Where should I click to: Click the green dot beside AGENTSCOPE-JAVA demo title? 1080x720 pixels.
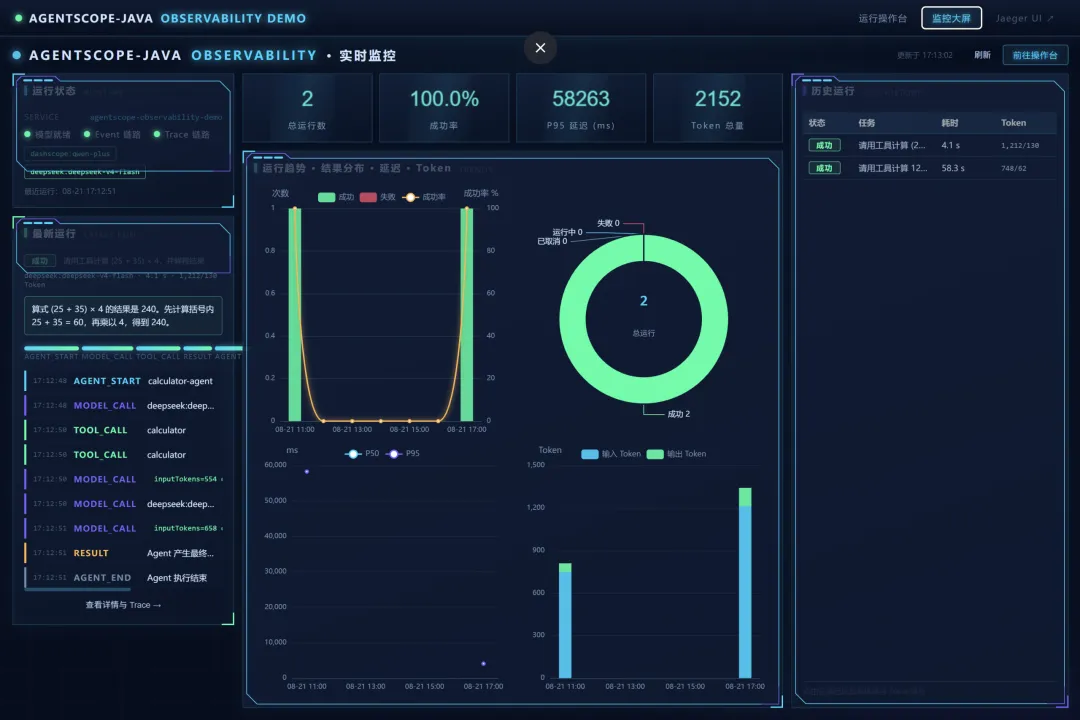[19, 18]
